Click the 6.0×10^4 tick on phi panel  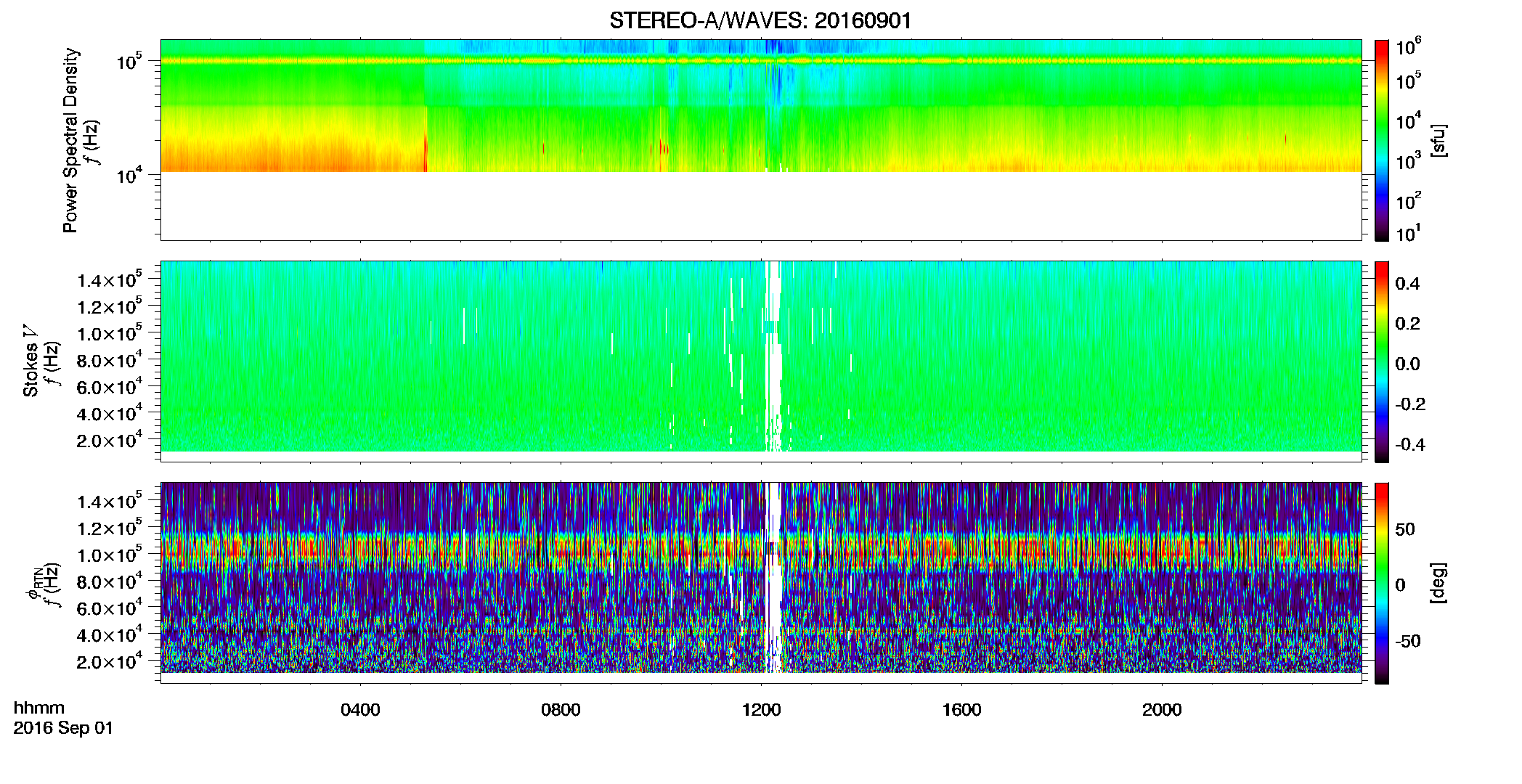(109, 608)
